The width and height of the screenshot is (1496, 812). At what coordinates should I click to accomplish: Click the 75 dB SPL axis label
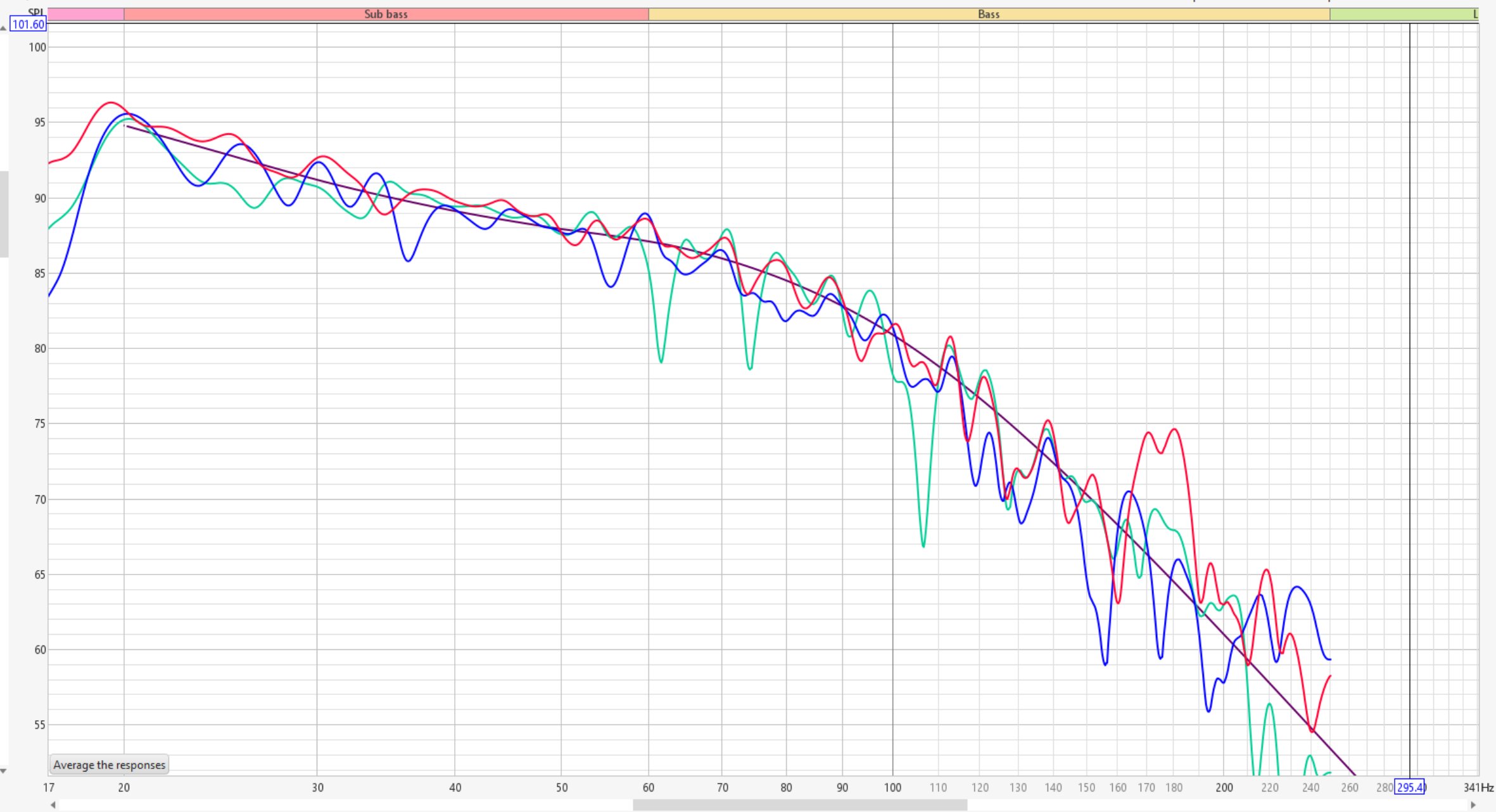[40, 424]
